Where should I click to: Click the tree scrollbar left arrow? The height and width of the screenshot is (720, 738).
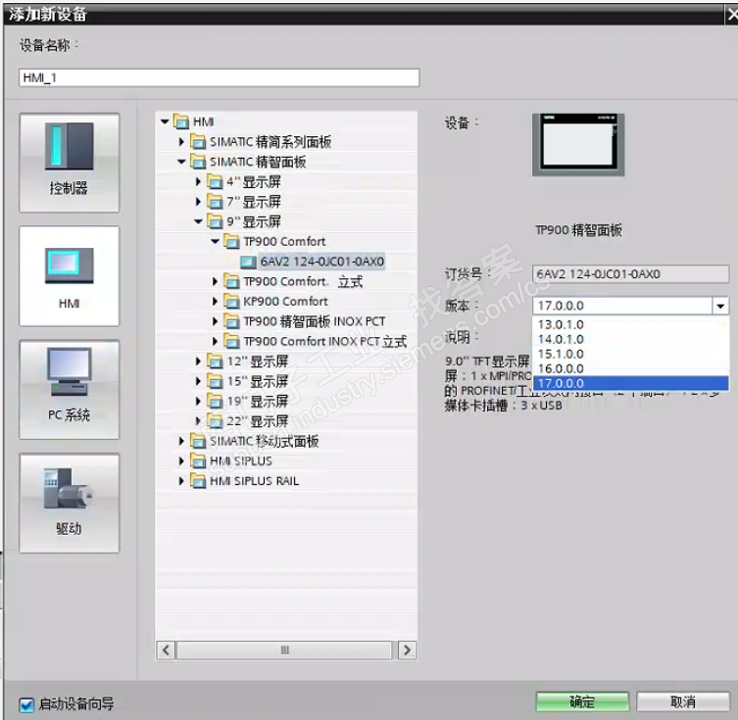coord(166,650)
